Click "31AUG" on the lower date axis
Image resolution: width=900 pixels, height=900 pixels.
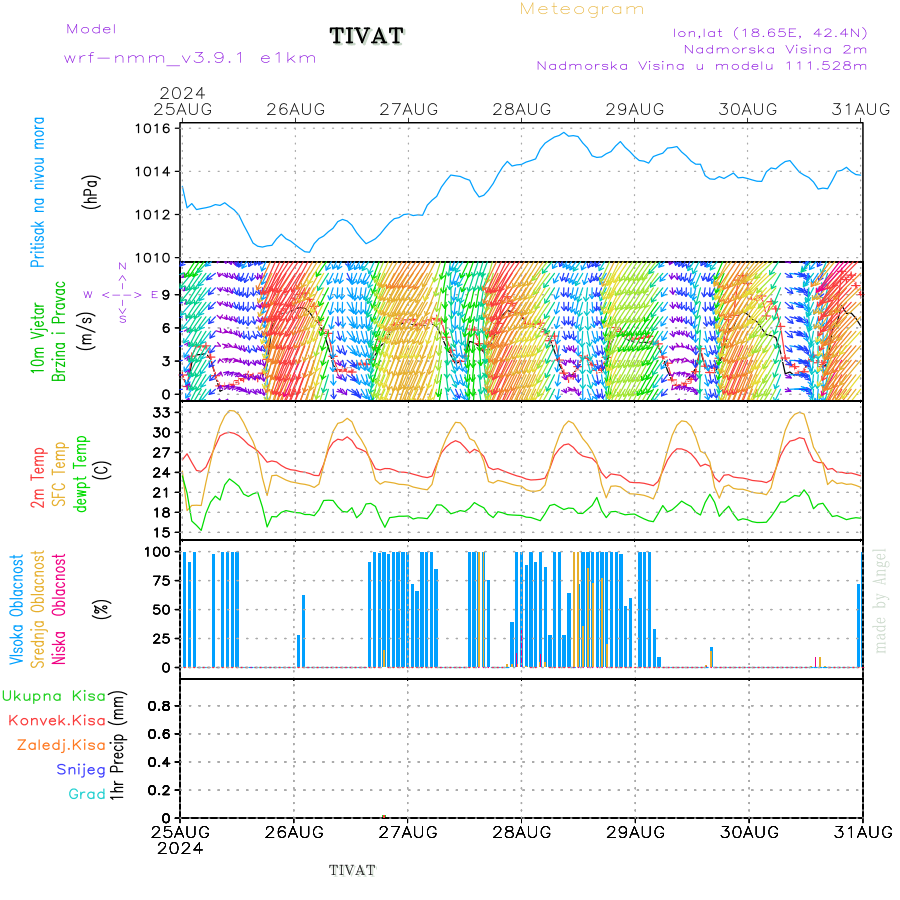[x=863, y=832]
